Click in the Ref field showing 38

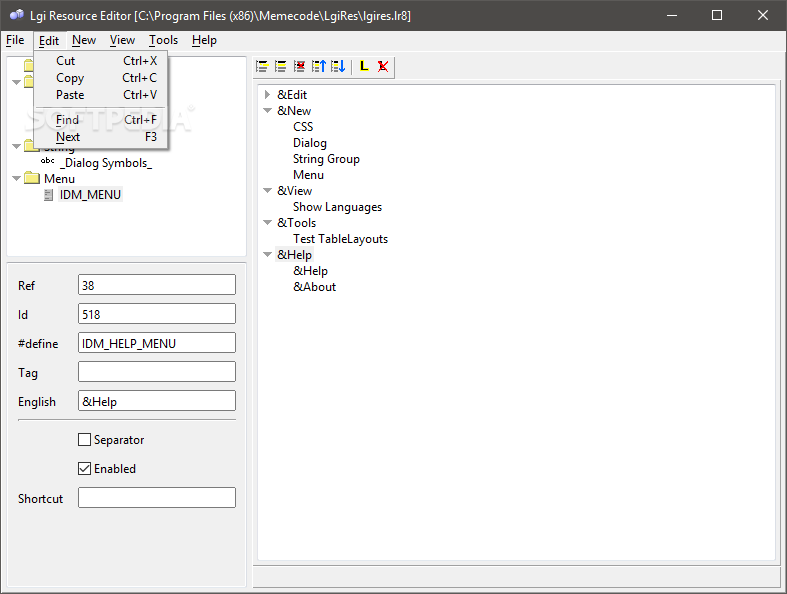pos(157,285)
